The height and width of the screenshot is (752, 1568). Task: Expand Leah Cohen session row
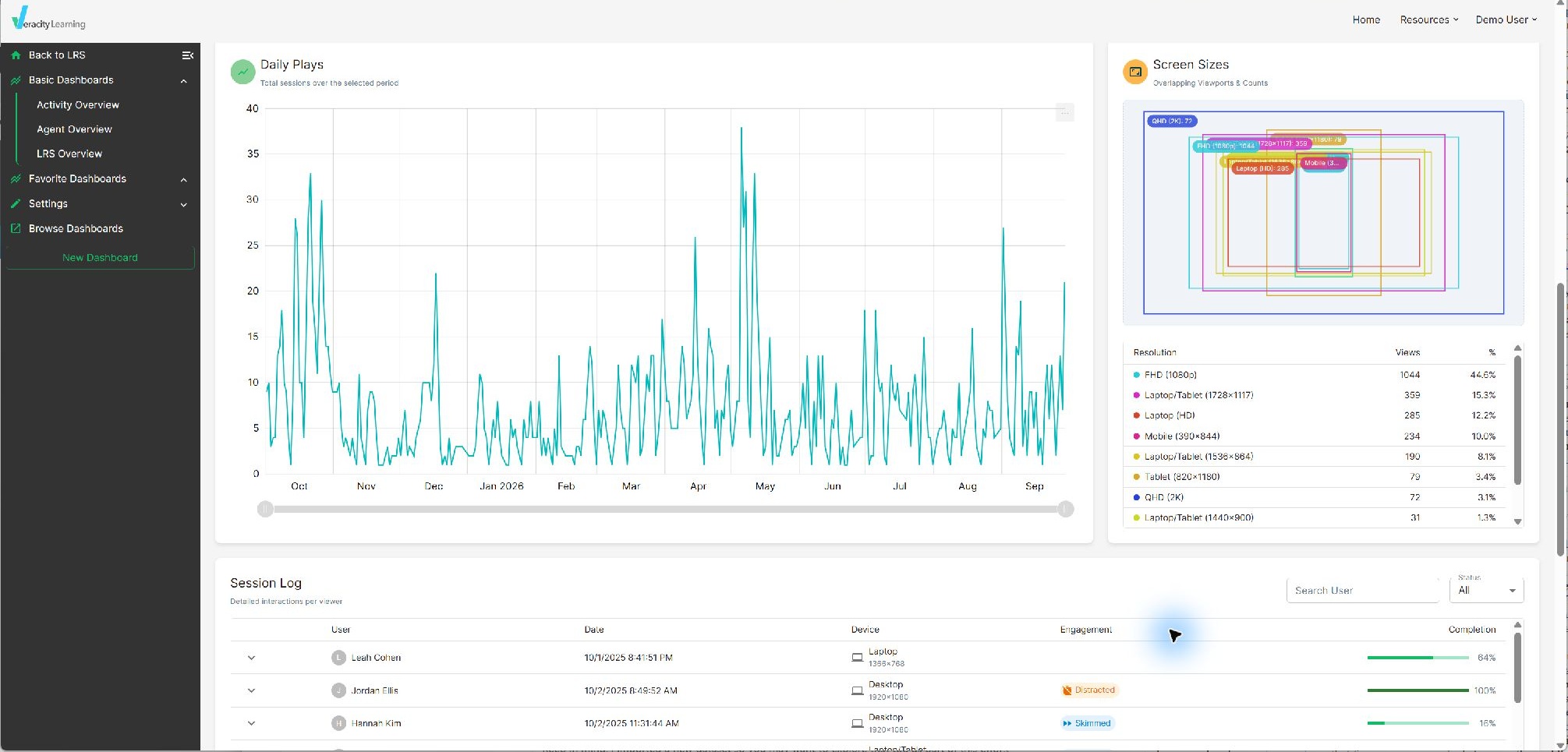251,658
